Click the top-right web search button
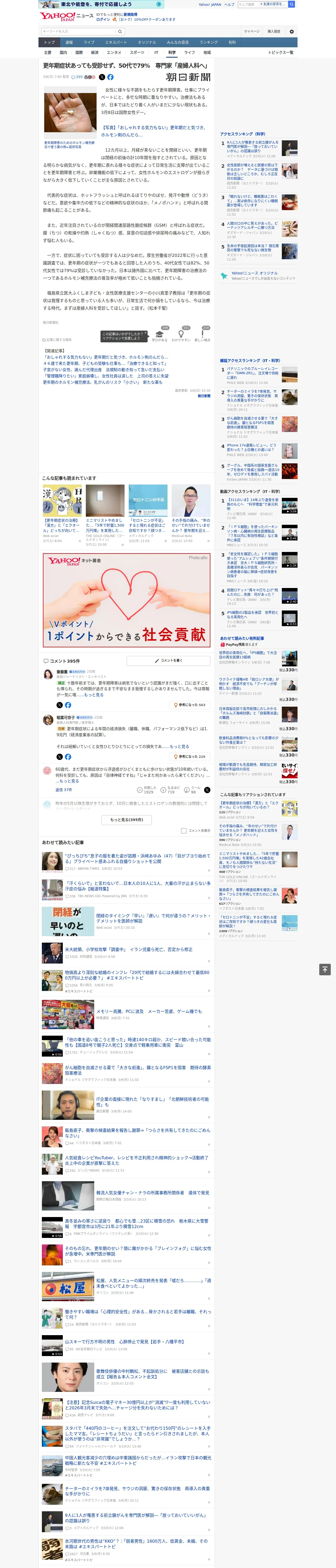The width and height of the screenshot is (336, 1568). tap(292, 4)
